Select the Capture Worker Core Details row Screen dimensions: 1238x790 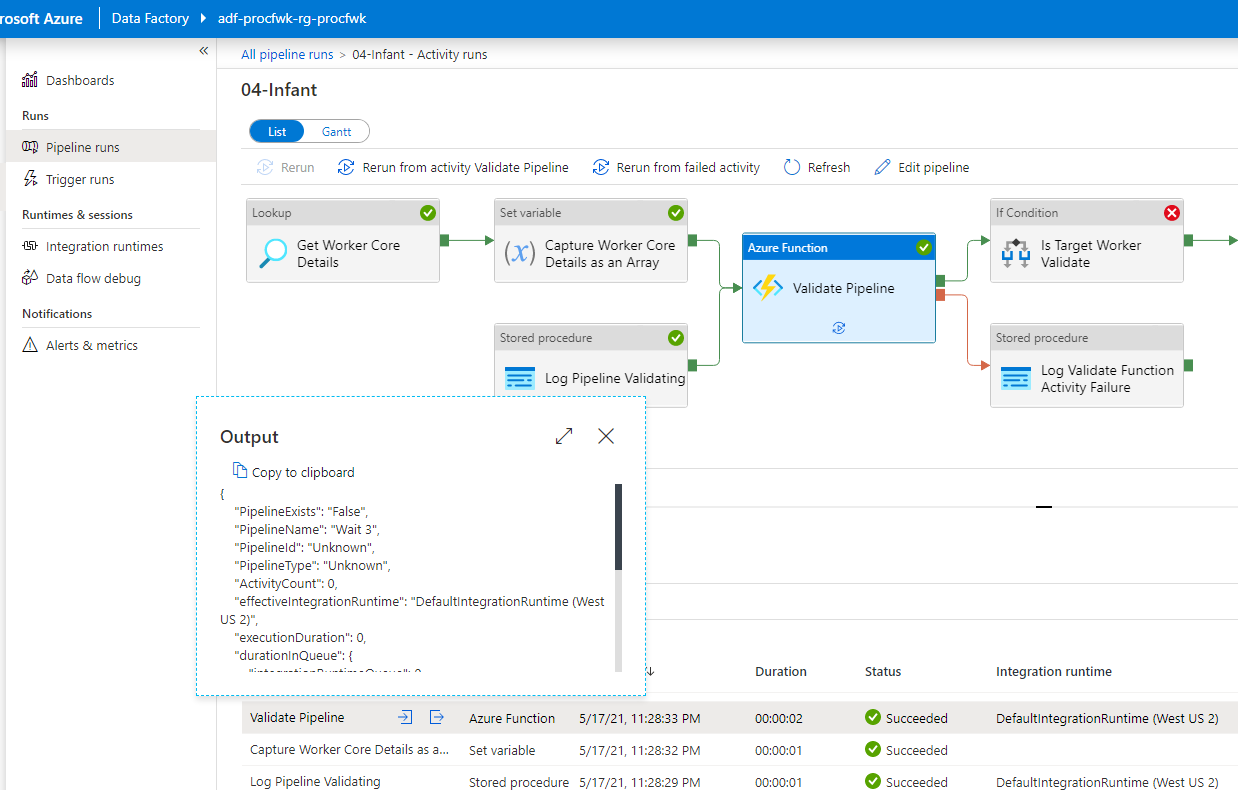tap(740, 750)
